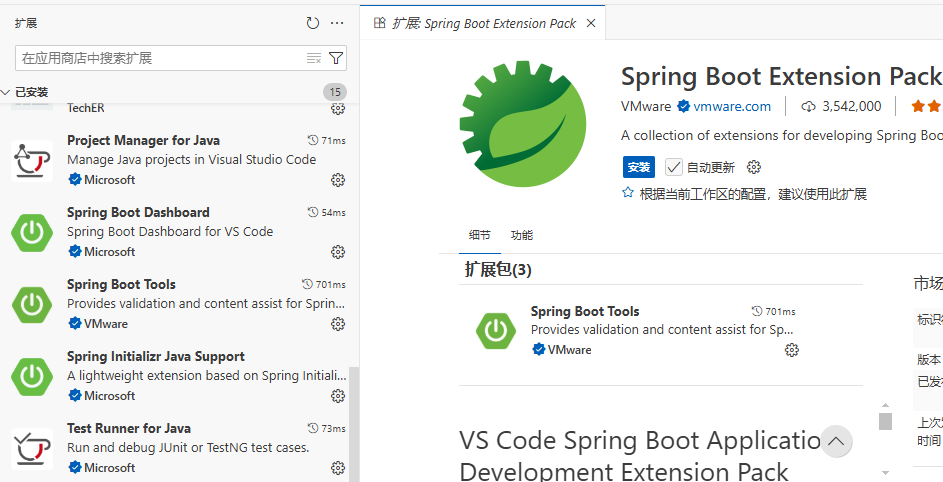943x482 pixels.
Task: Close the Spring Boot Extension Pack tab
Action: (591, 23)
